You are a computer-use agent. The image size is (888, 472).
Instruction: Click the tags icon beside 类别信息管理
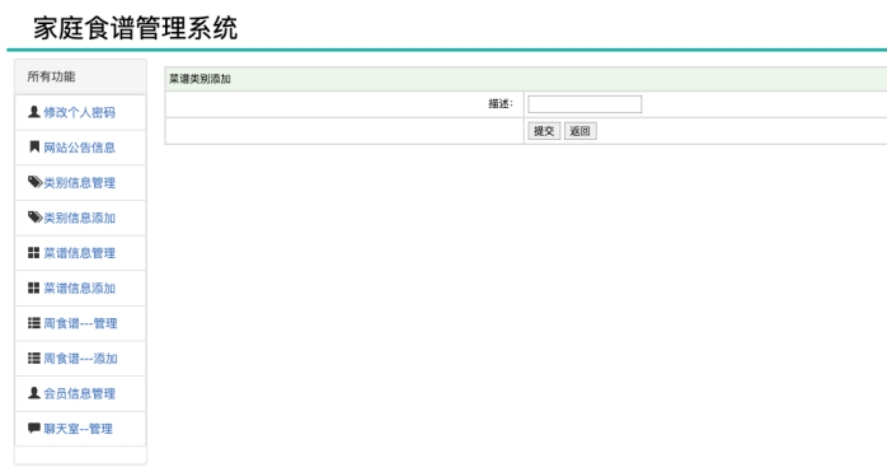coord(35,182)
